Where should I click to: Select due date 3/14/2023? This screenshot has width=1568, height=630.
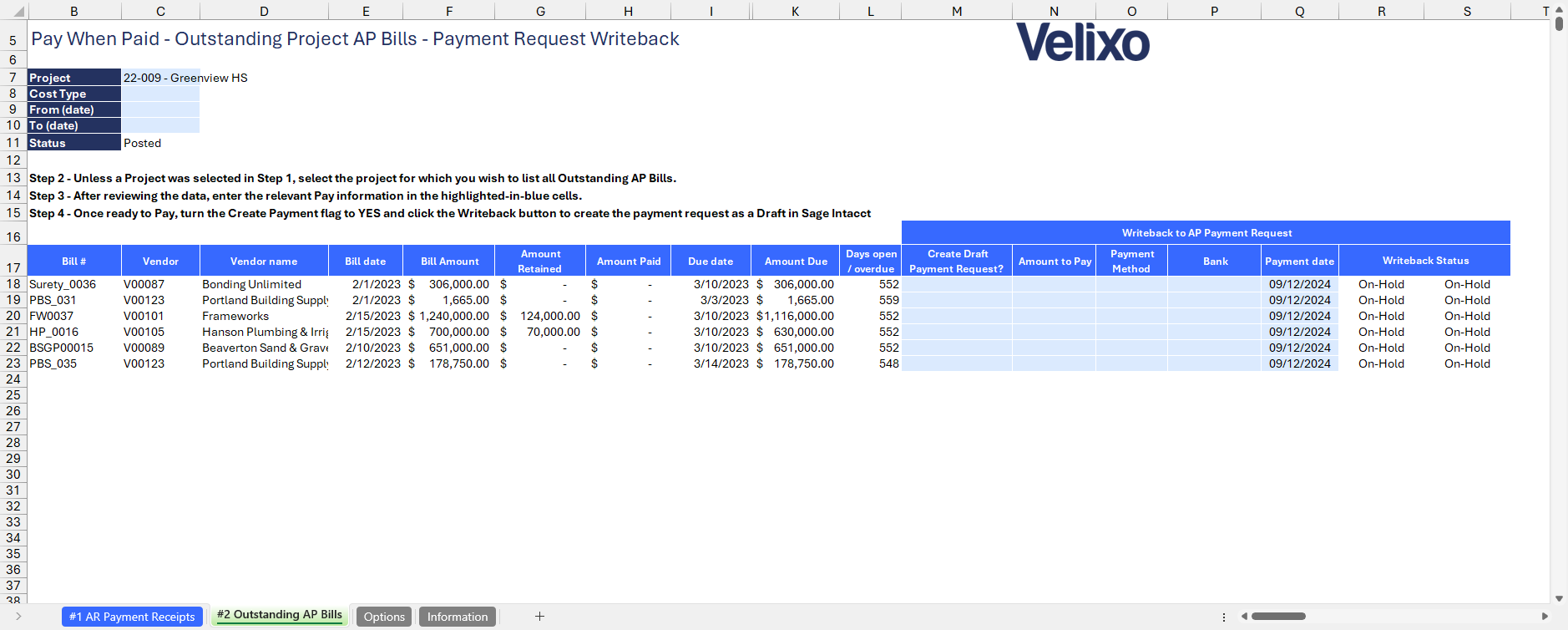[711, 363]
